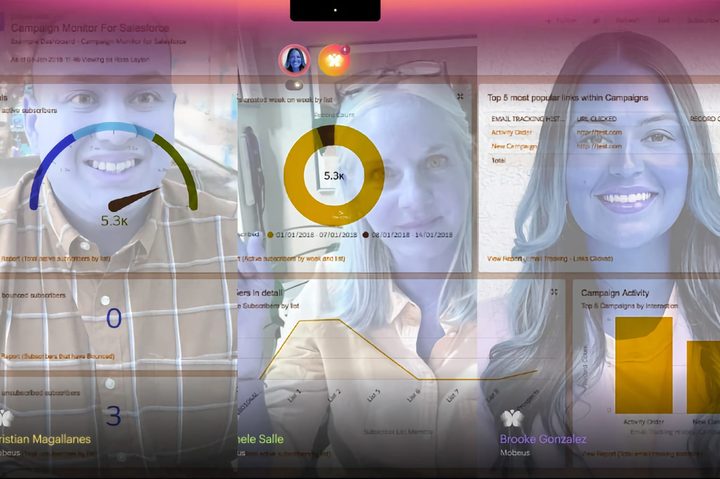The width and height of the screenshot is (720, 479).
Task: Click the woman's profile avatar bubble
Action: tap(294, 60)
